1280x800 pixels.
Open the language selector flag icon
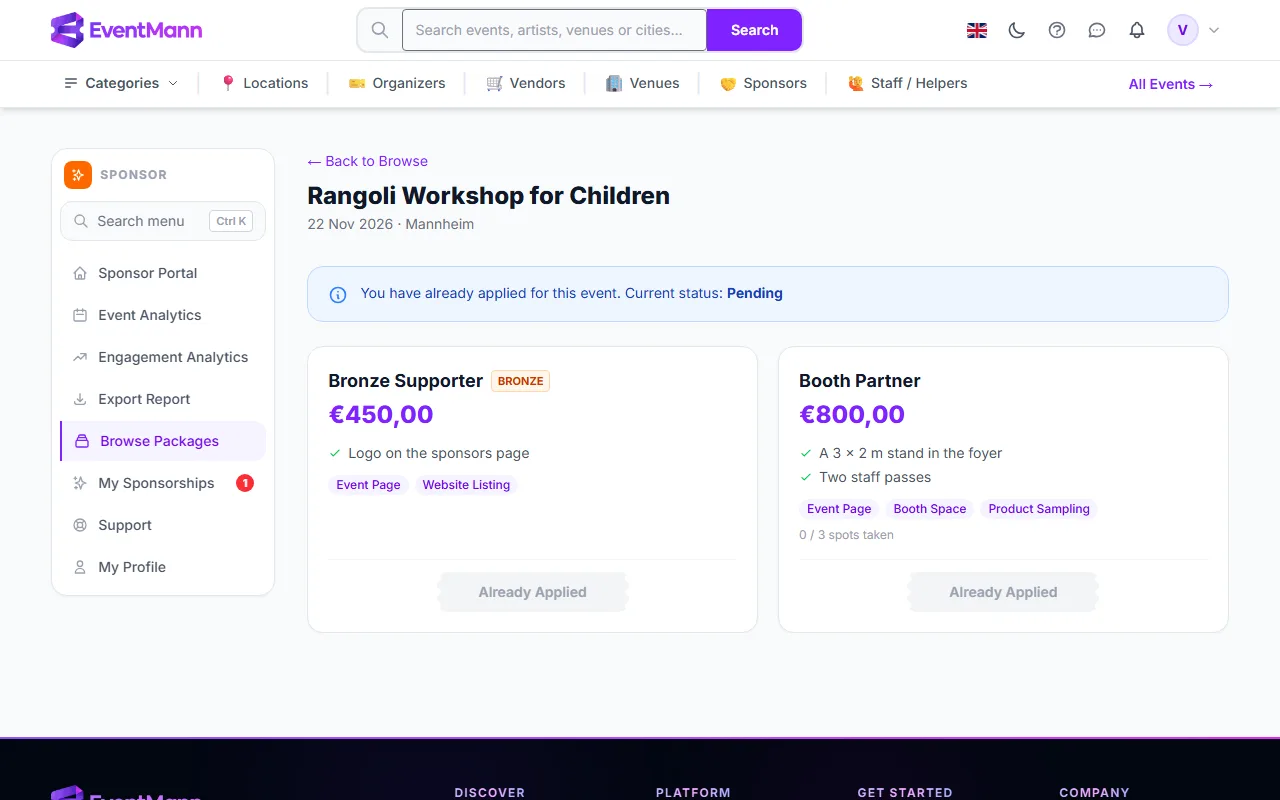click(977, 30)
